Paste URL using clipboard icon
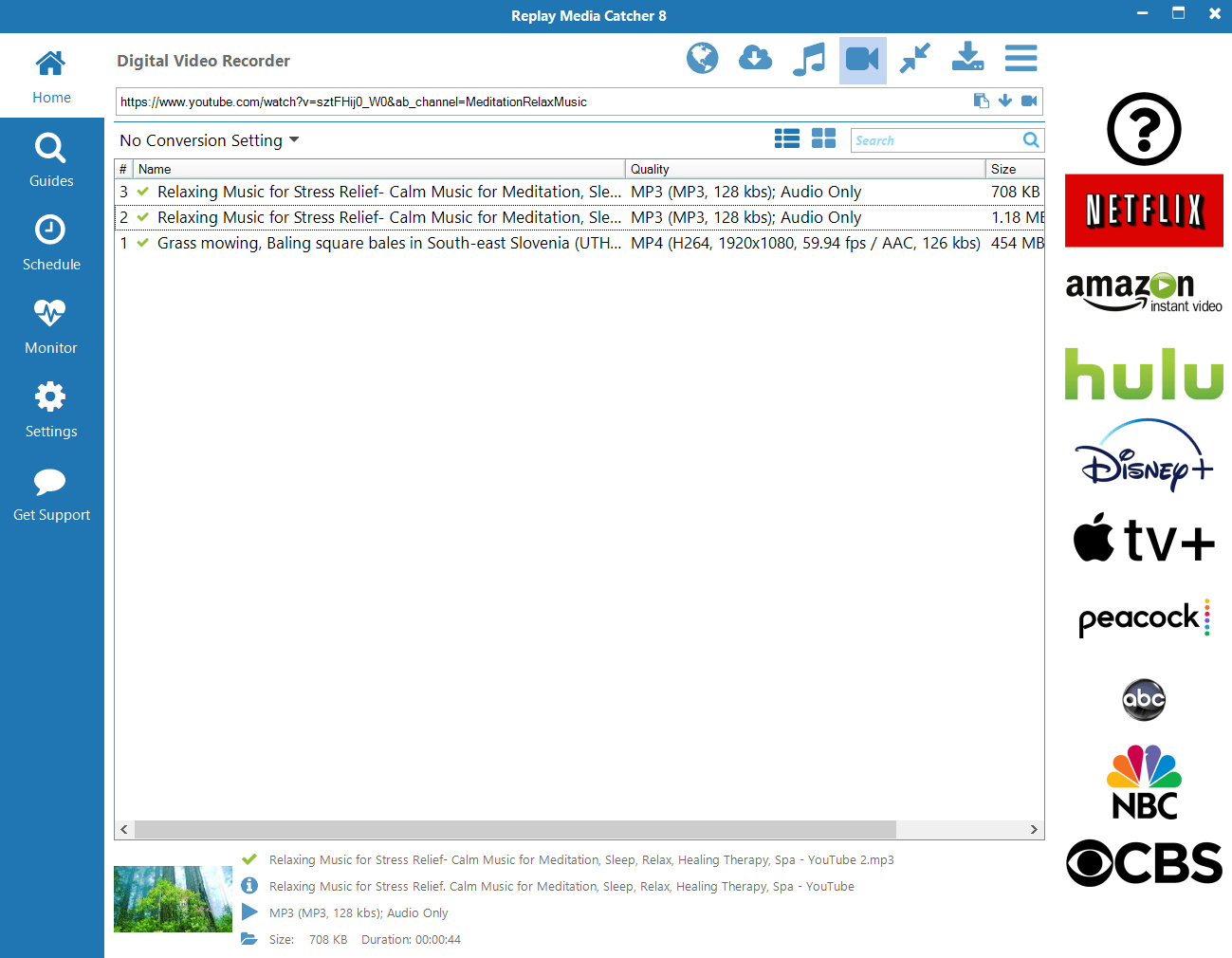The height and width of the screenshot is (958, 1232). 982,101
